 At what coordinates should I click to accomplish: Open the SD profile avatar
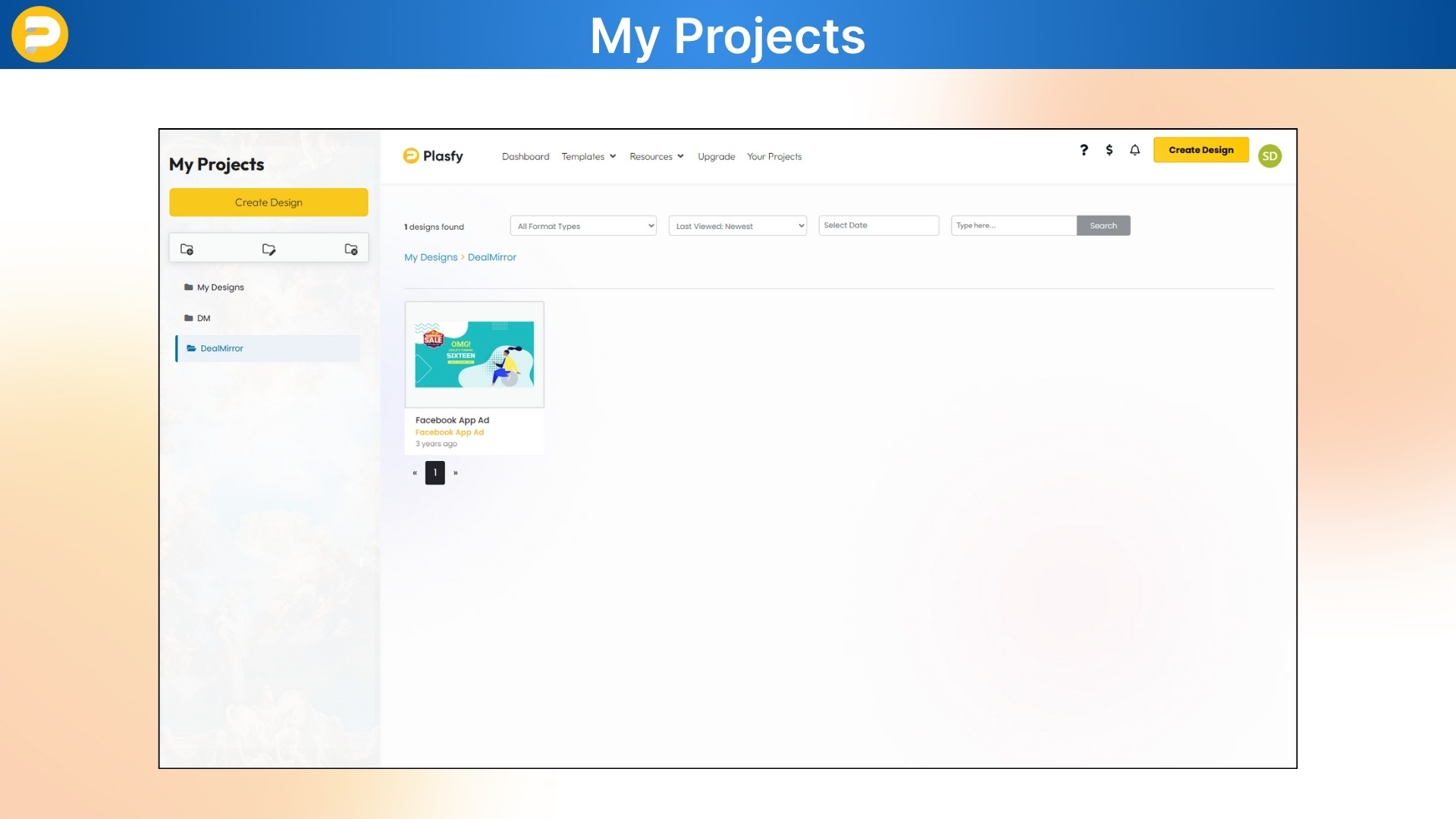coord(1269,155)
